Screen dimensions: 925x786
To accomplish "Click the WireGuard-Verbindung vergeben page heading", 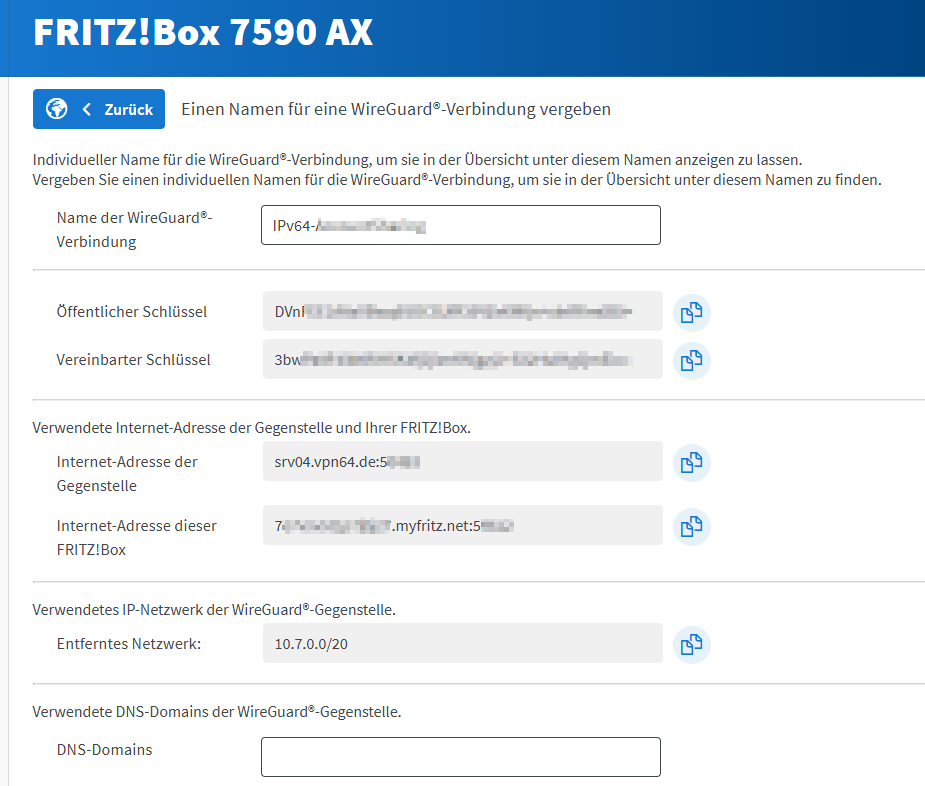I will [x=395, y=109].
